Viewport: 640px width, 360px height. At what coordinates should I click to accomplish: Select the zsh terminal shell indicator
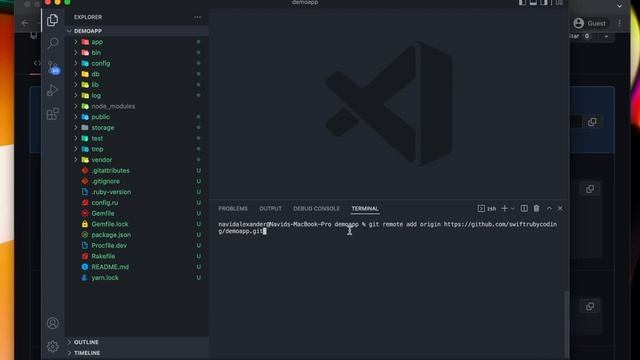487,209
